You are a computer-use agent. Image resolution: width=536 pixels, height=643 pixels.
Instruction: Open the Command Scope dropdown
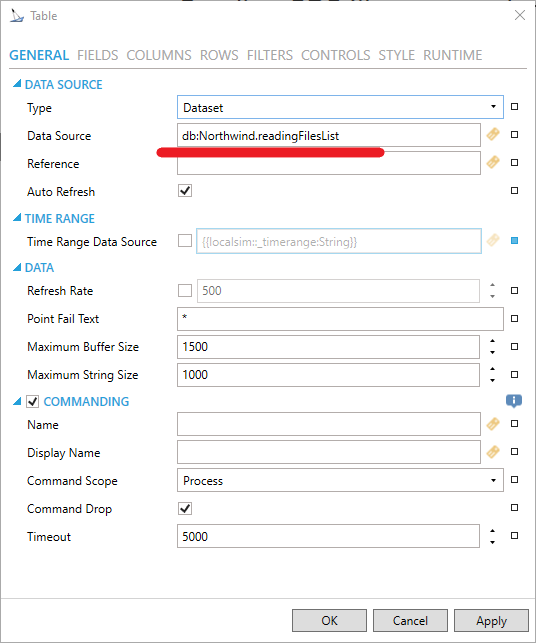tap(340, 480)
